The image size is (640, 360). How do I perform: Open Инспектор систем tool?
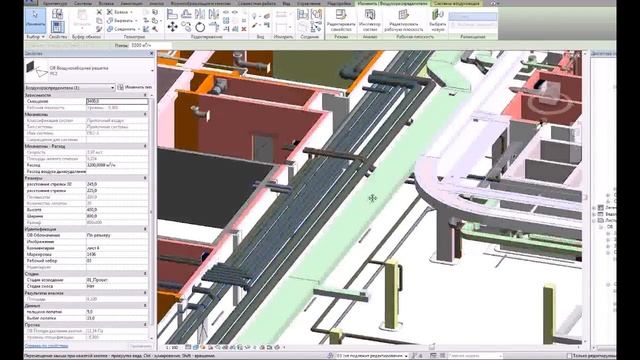(370, 20)
